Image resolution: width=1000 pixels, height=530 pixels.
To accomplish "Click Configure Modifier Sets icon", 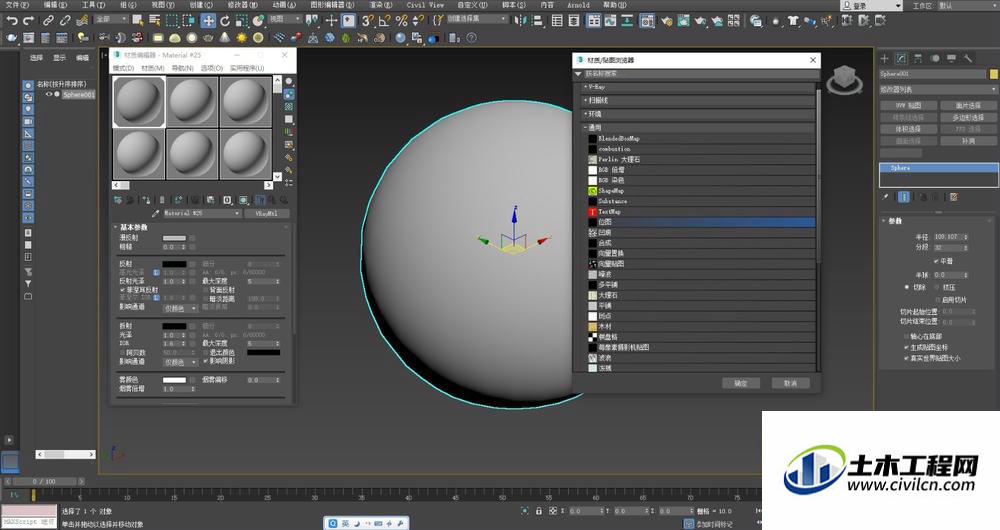I will pyautogui.click(x=954, y=197).
